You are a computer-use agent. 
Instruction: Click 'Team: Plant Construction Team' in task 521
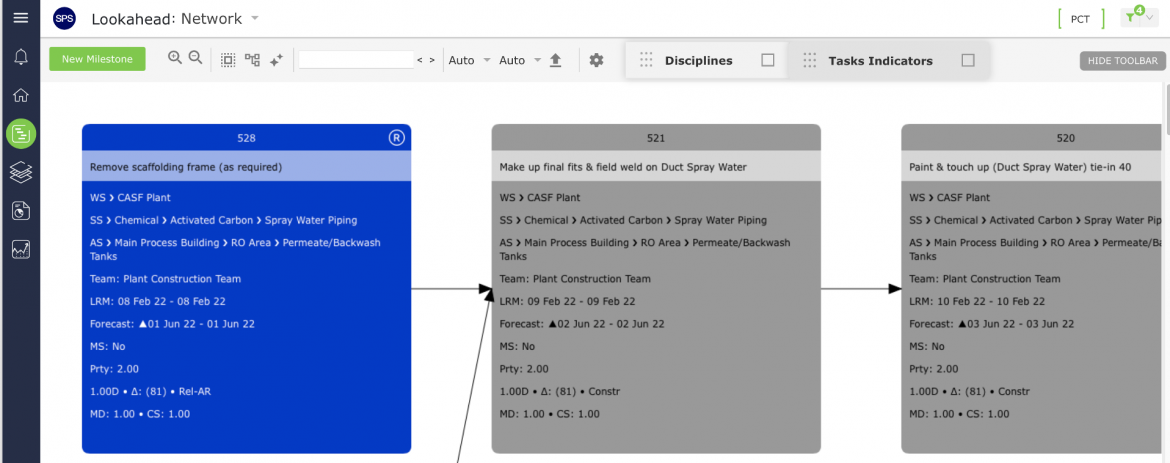575,279
